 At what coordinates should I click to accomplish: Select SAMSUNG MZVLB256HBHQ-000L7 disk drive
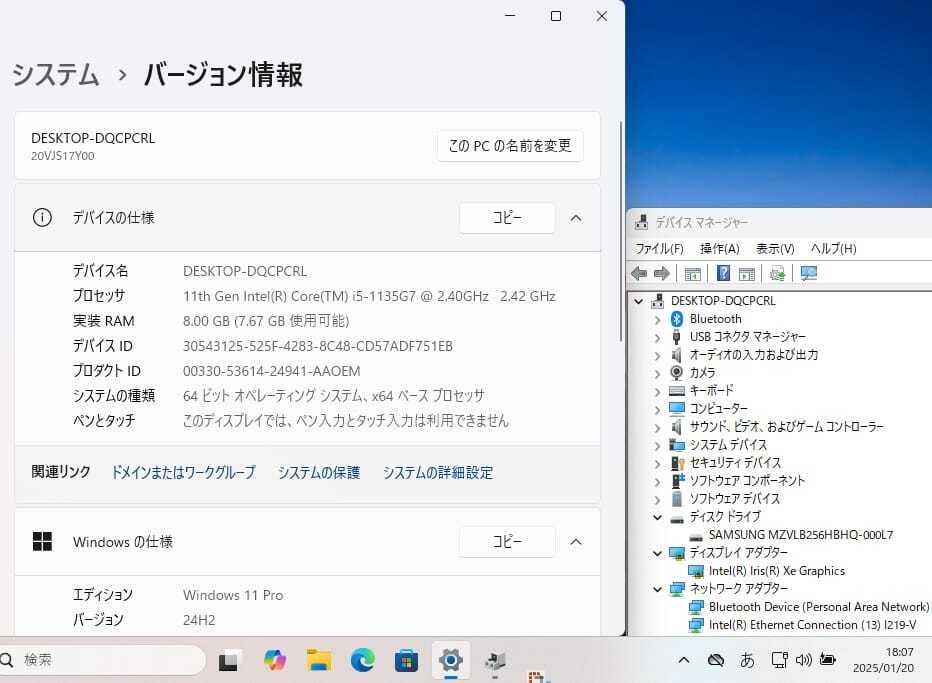[800, 535]
